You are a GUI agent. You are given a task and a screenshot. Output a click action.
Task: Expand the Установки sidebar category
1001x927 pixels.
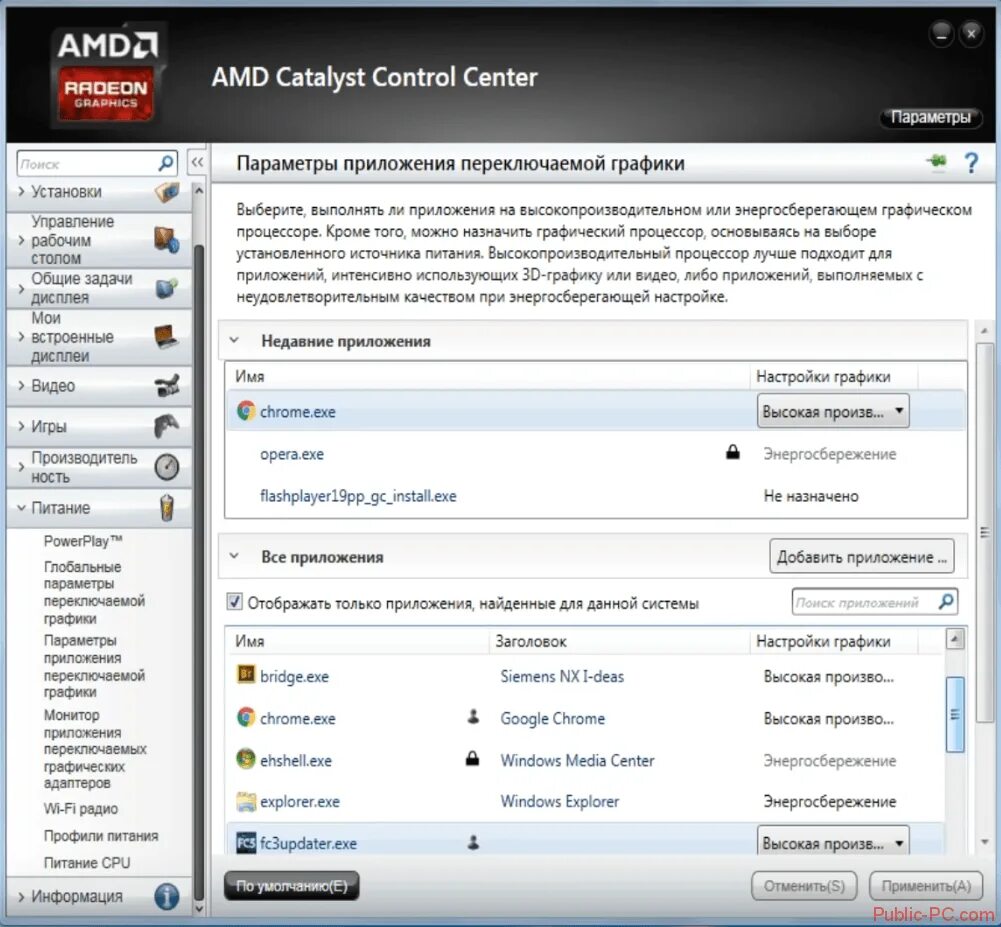tap(21, 192)
